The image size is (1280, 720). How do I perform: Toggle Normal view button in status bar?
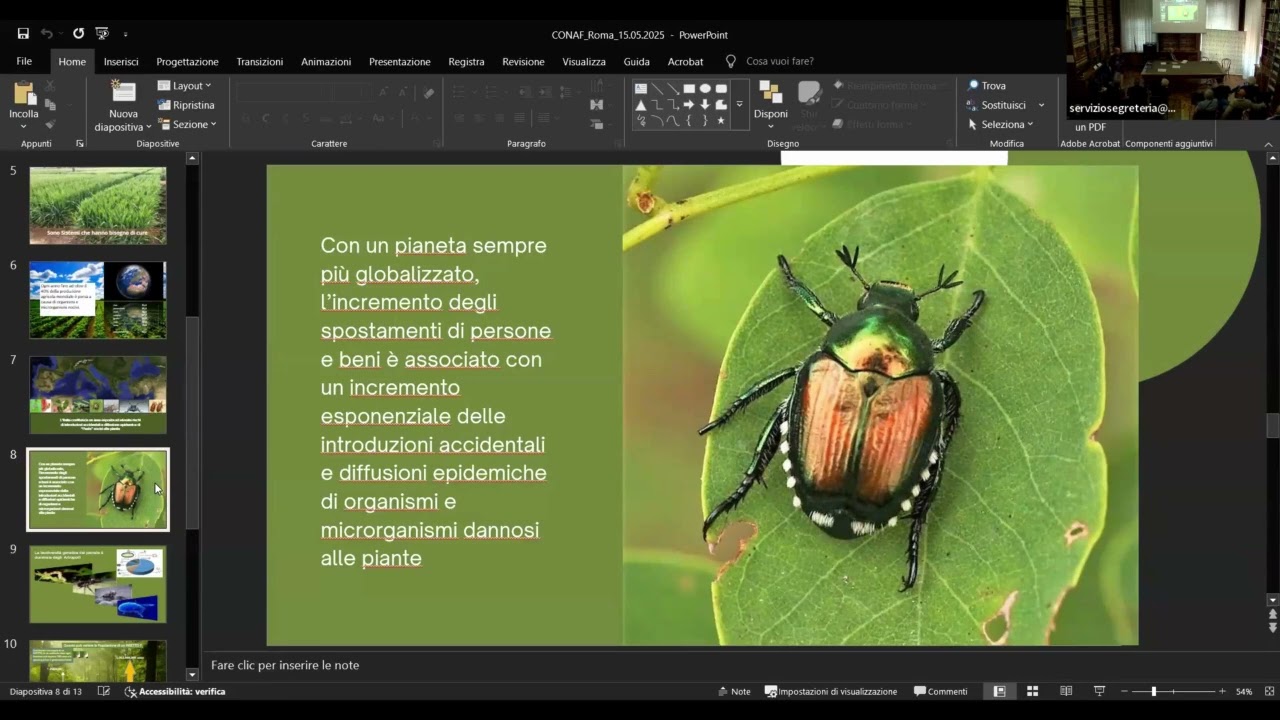(999, 691)
